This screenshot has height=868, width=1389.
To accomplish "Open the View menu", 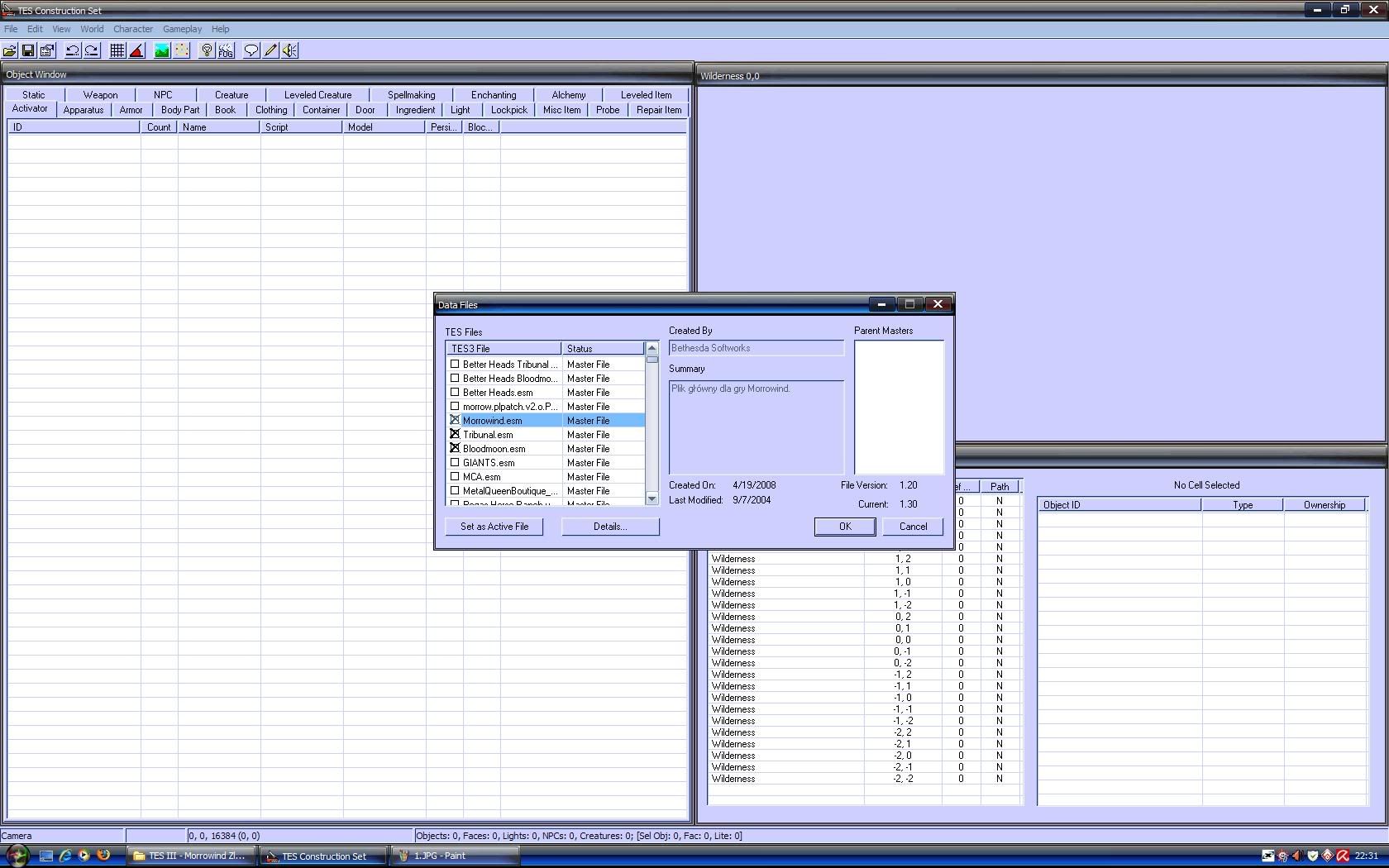I will [x=61, y=29].
